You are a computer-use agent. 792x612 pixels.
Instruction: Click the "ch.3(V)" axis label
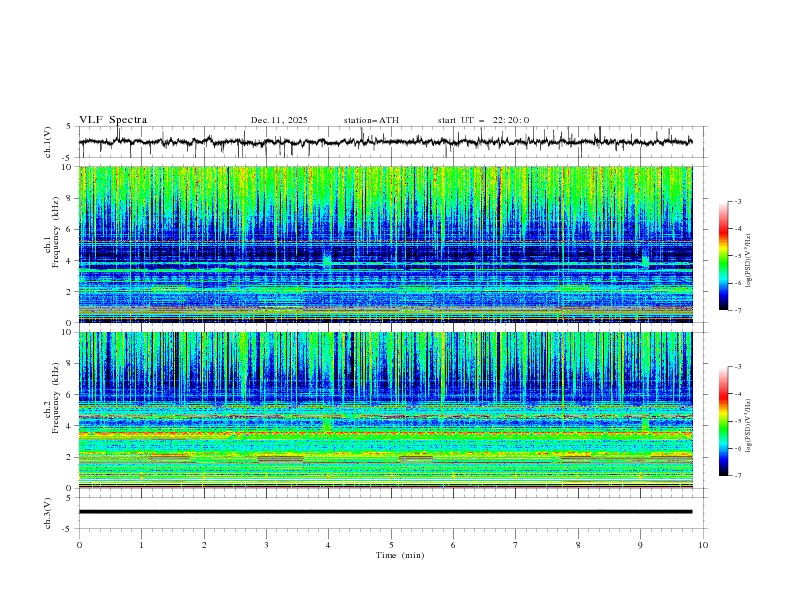48,513
